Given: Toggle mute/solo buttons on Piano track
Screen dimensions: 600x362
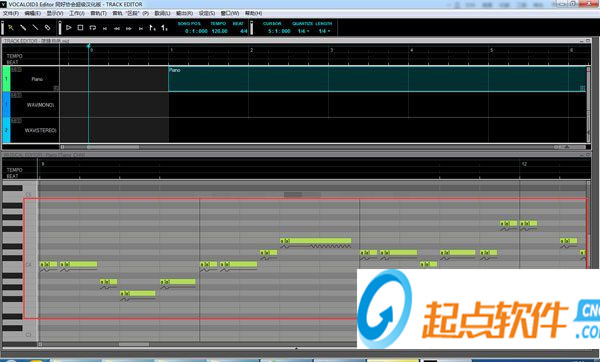Looking at the screenshot, I should [16, 70].
